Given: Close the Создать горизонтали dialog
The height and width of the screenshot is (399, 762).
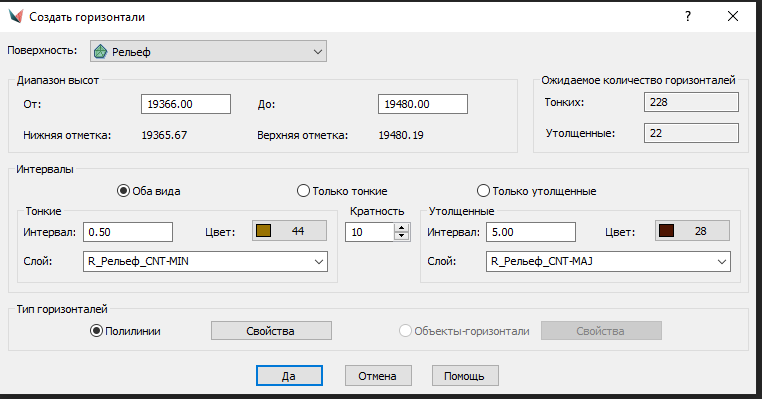Looking at the screenshot, I should [733, 17].
